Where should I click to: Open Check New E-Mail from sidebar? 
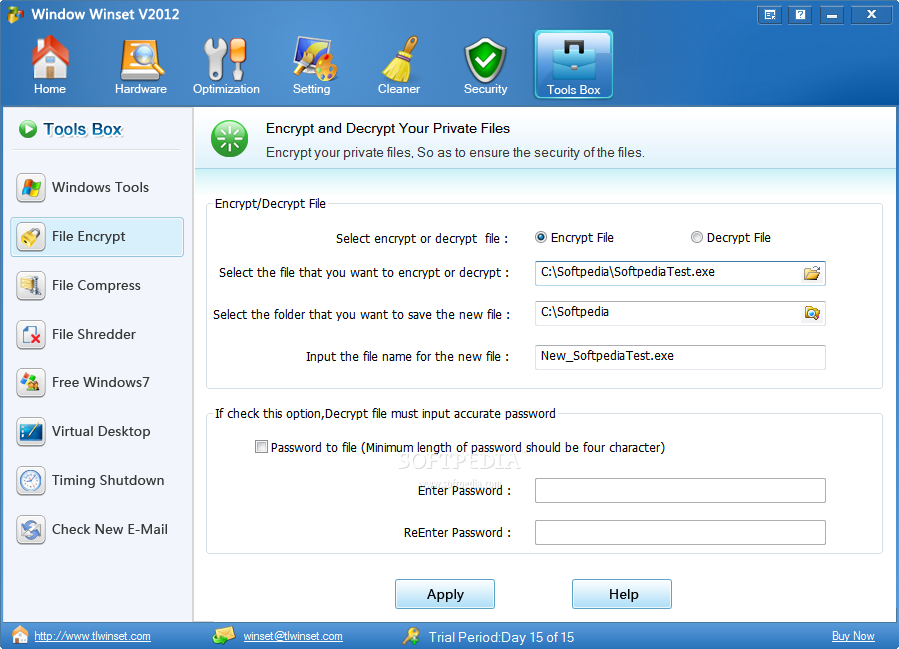point(97,529)
